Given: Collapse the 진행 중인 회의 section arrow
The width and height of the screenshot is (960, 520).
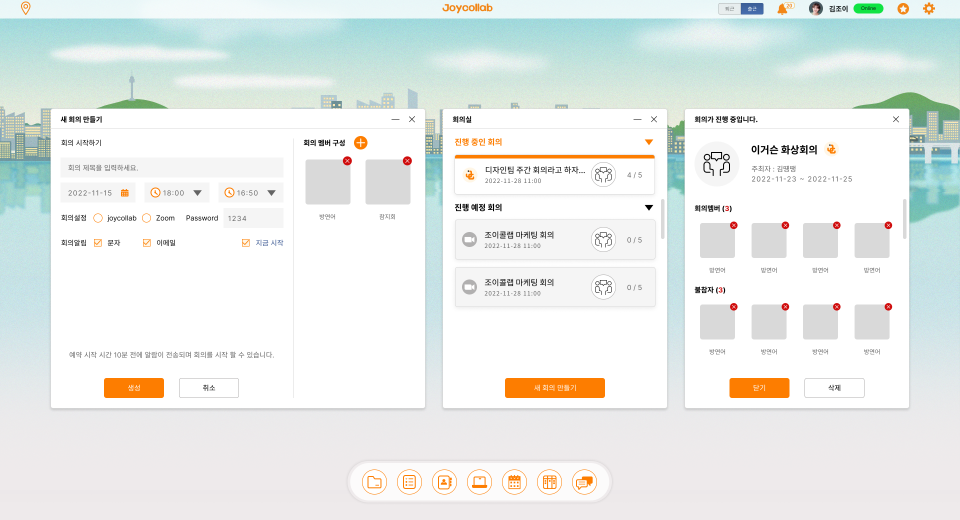Looking at the screenshot, I should click(649, 142).
